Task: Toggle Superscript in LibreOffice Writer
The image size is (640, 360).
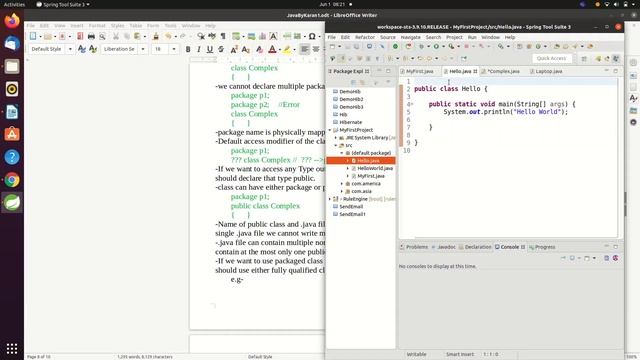Action: pyautogui.click(x=234, y=49)
